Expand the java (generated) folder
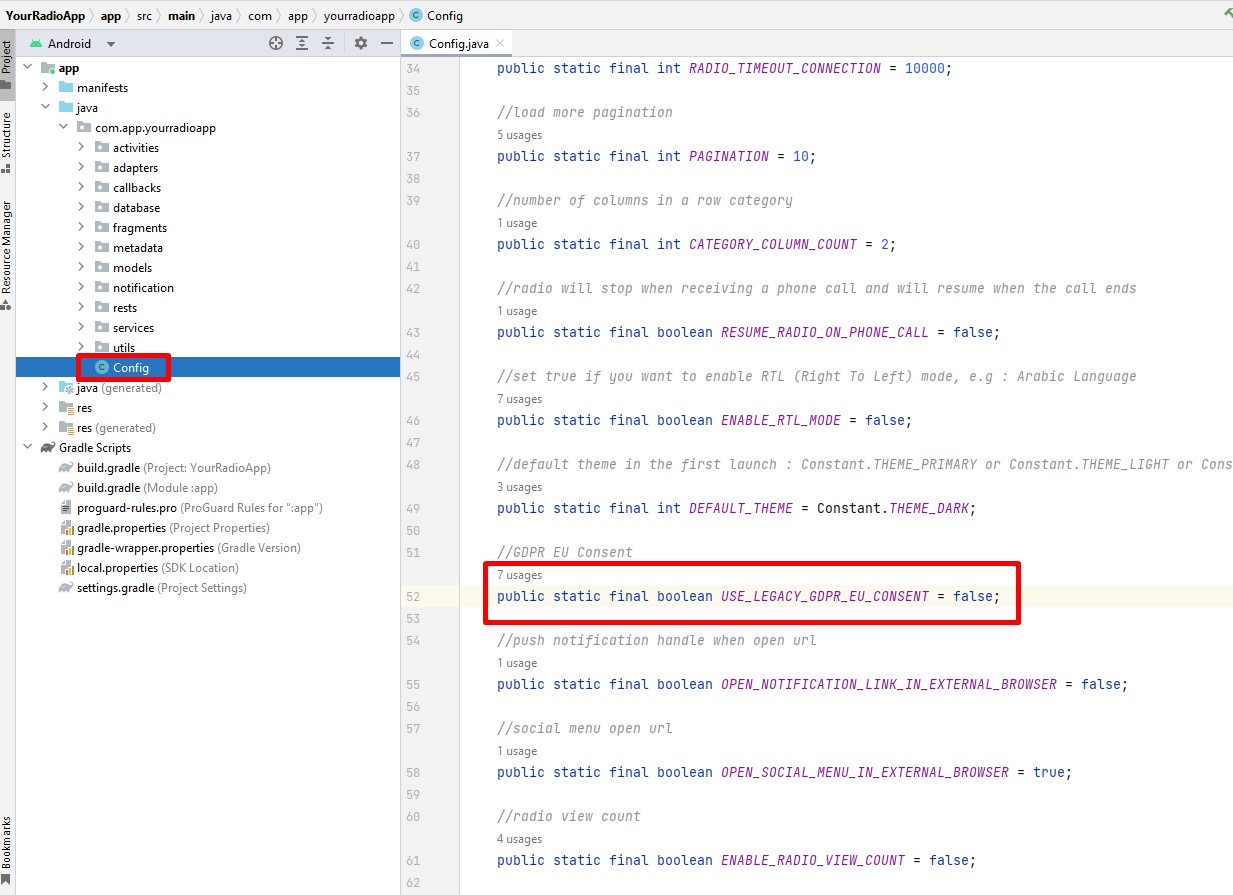This screenshot has width=1233, height=895. pos(45,388)
